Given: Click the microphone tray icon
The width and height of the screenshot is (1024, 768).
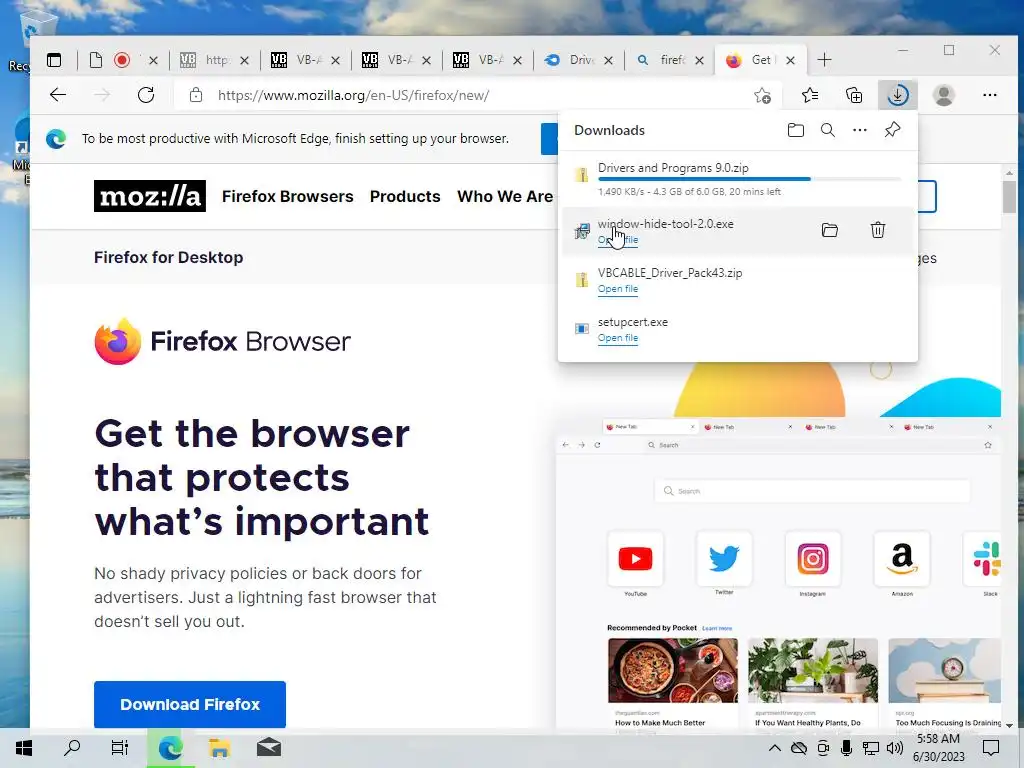Looking at the screenshot, I should point(846,748).
